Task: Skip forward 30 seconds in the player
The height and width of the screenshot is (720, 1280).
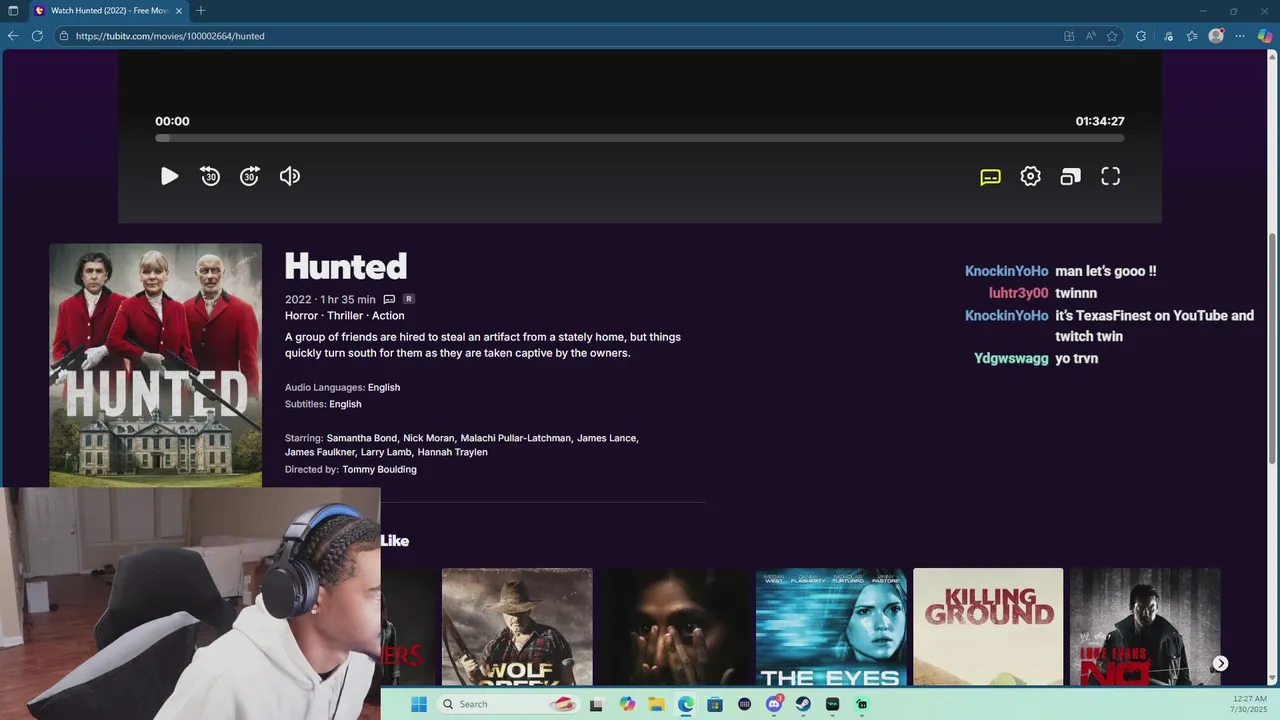Action: [x=250, y=176]
